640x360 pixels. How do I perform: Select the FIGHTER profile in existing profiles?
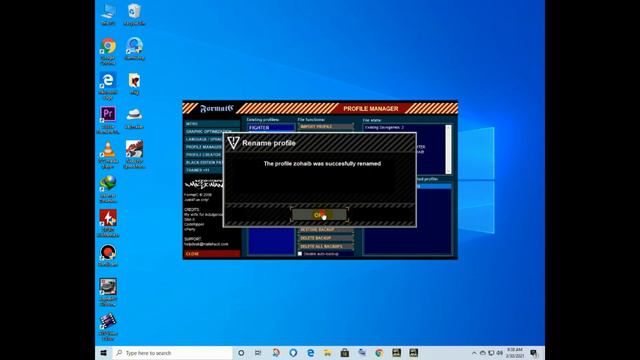271,127
